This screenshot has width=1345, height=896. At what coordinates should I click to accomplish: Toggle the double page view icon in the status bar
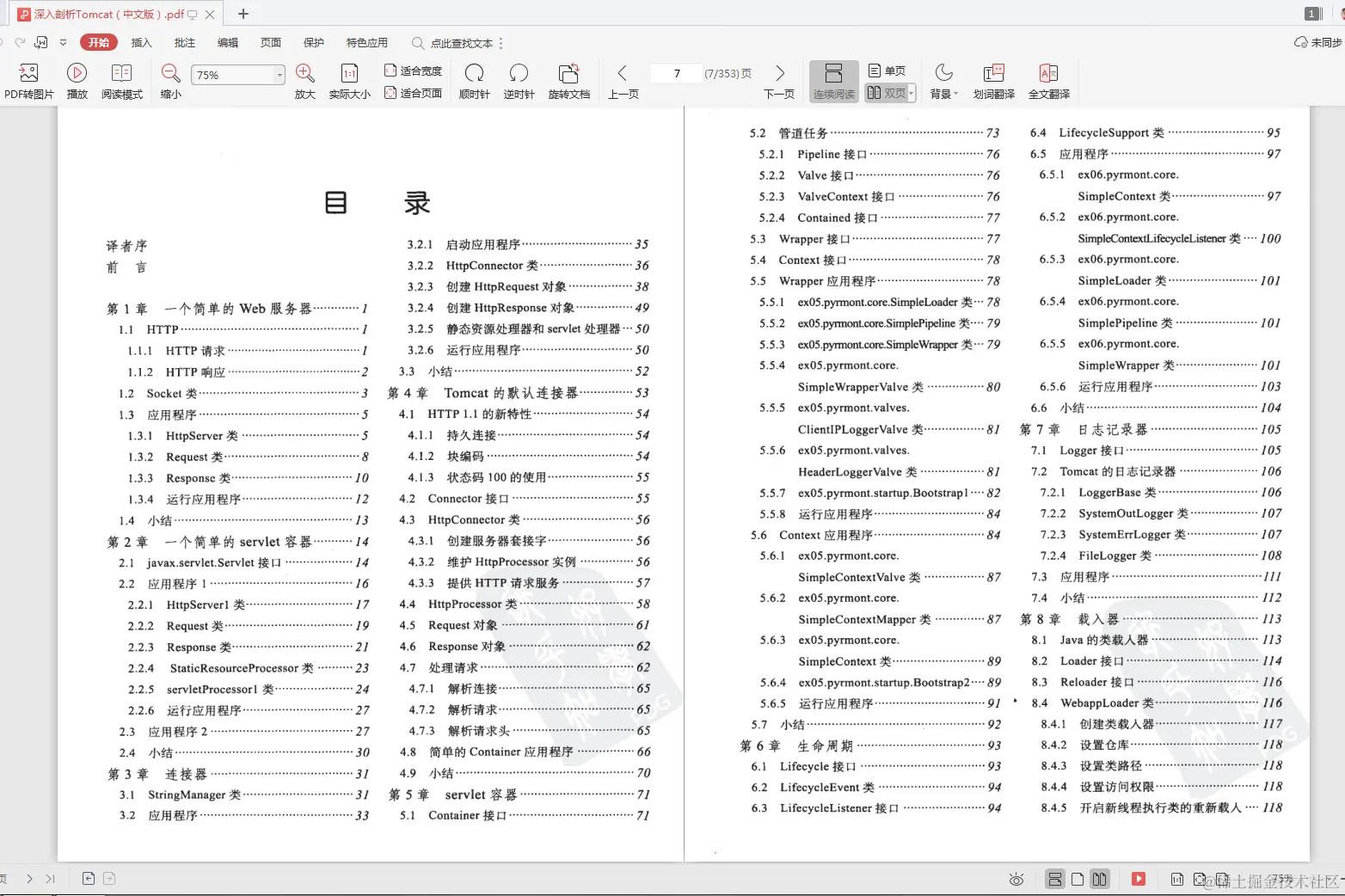[1099, 879]
